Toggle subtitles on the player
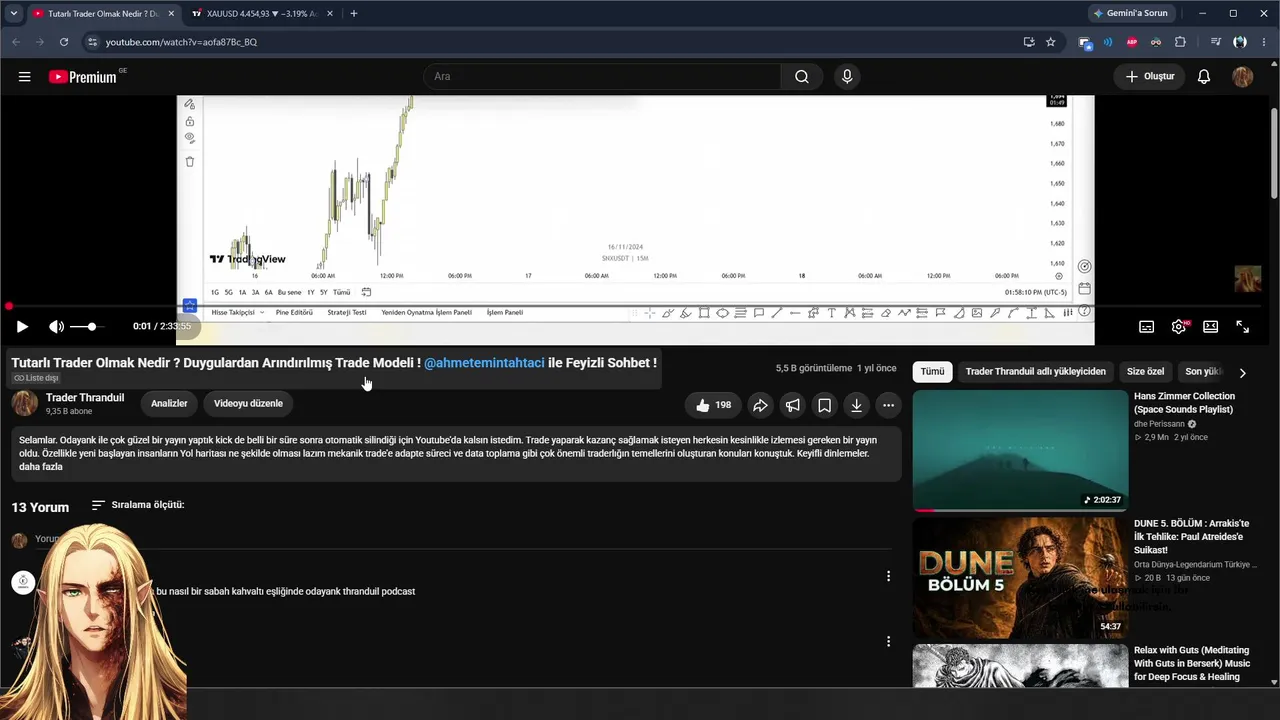 point(1147,326)
